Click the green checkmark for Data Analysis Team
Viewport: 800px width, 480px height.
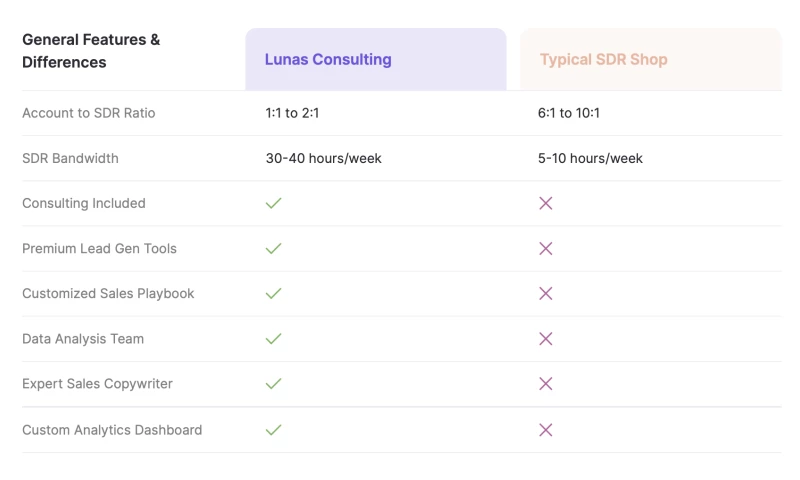click(273, 338)
